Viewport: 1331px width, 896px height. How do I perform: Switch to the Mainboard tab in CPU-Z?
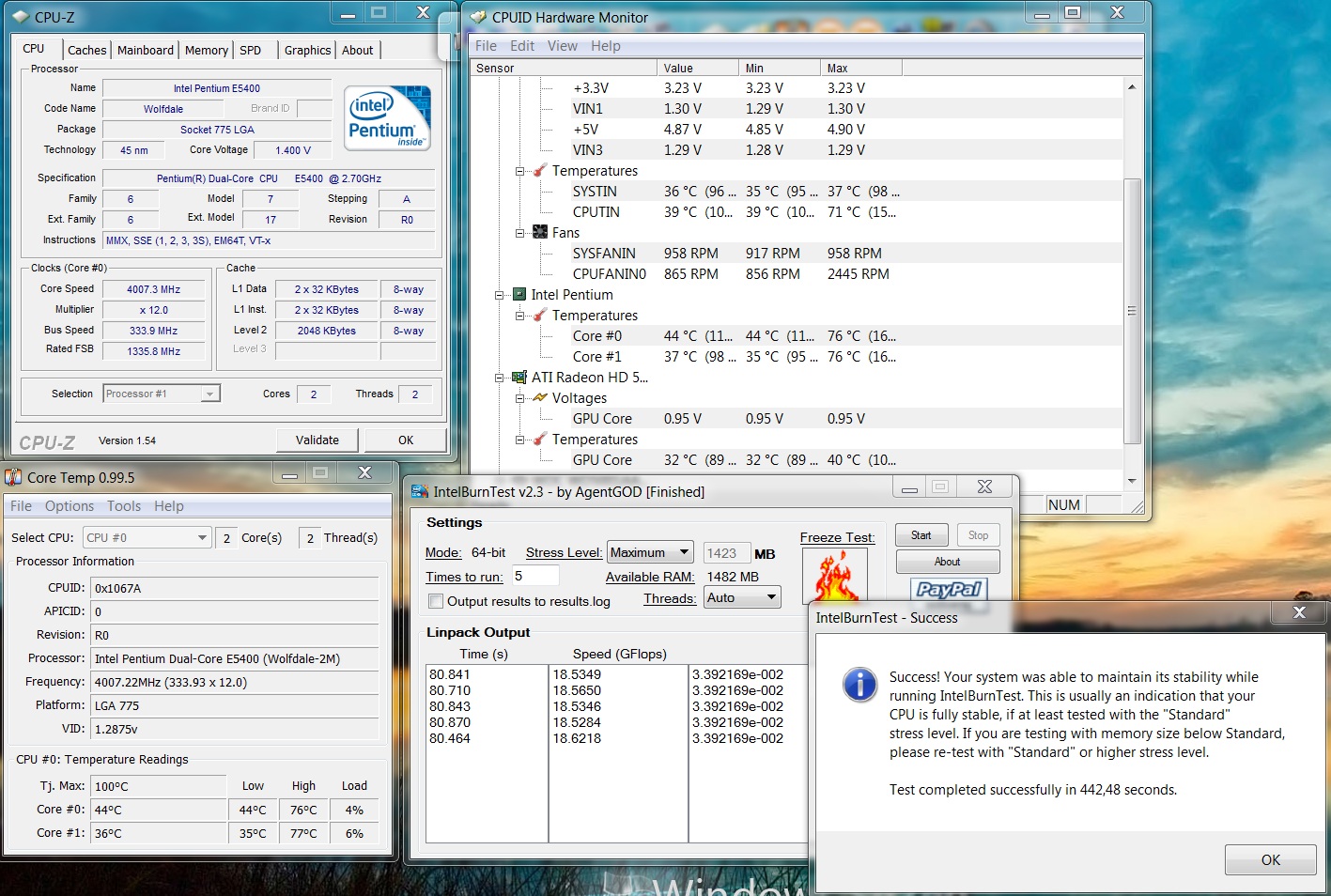point(146,51)
